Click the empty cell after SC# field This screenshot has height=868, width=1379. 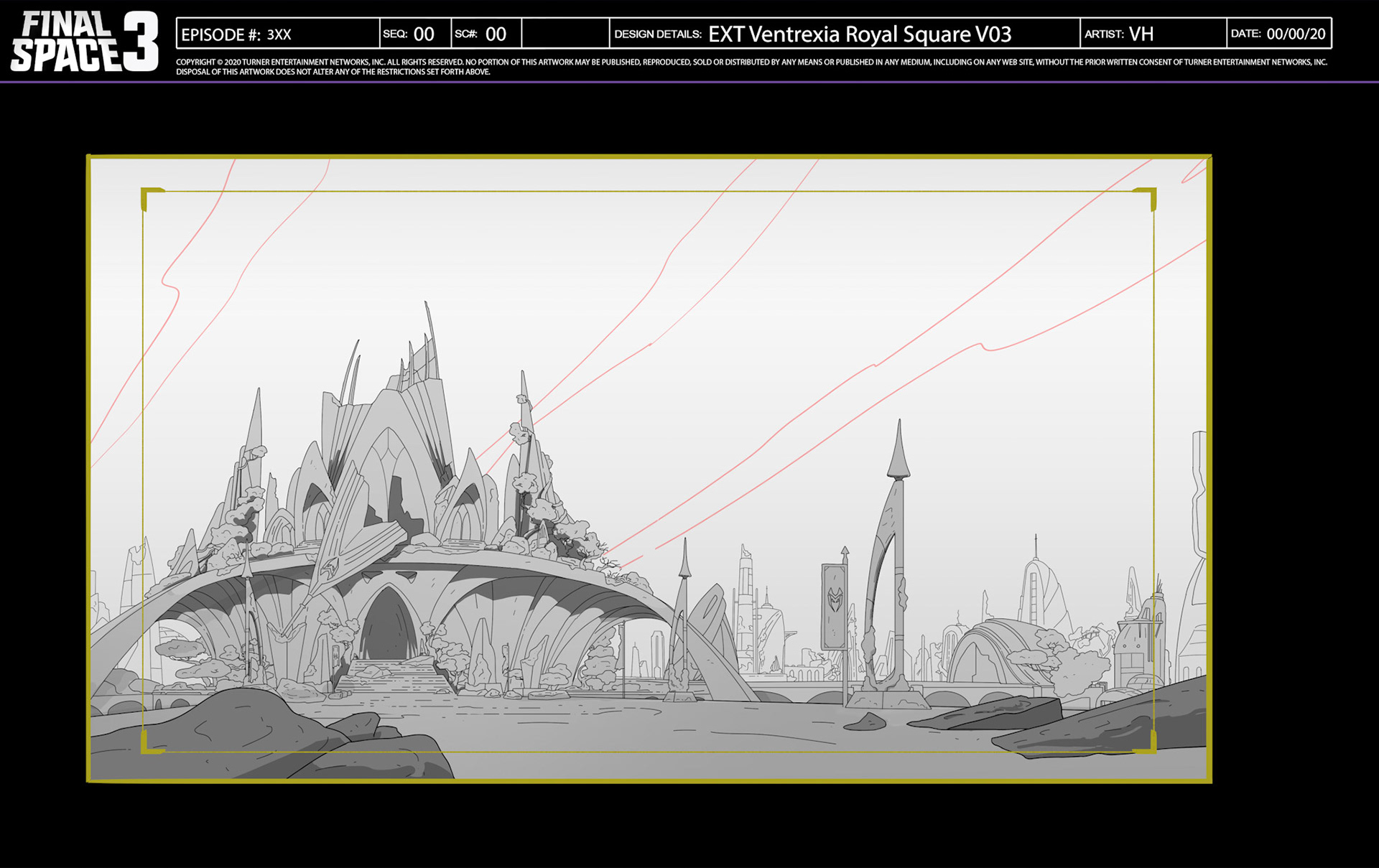pyautogui.click(x=565, y=34)
